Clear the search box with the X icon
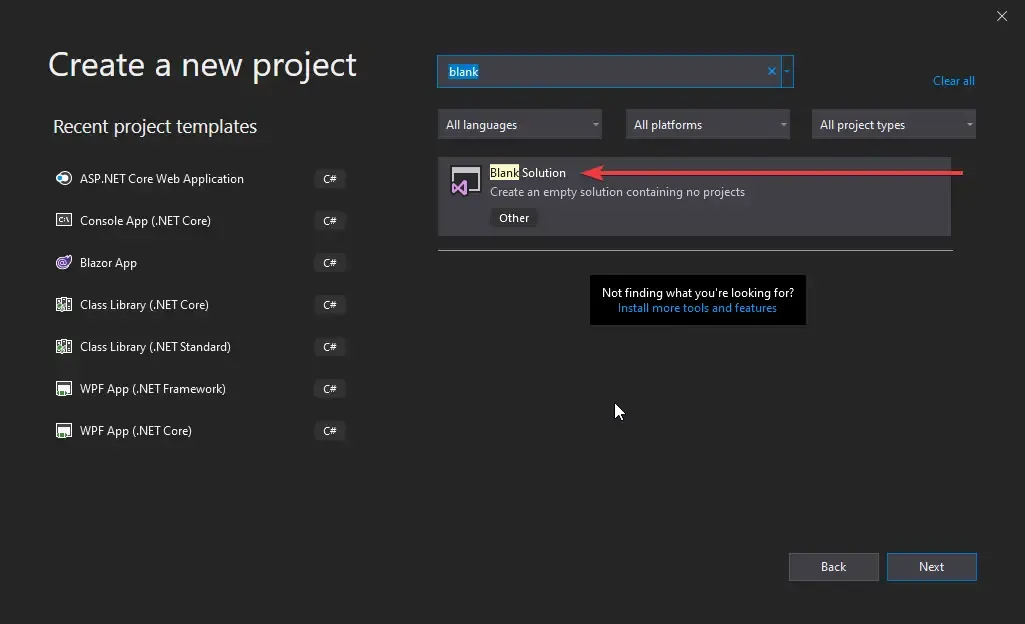 click(770, 71)
